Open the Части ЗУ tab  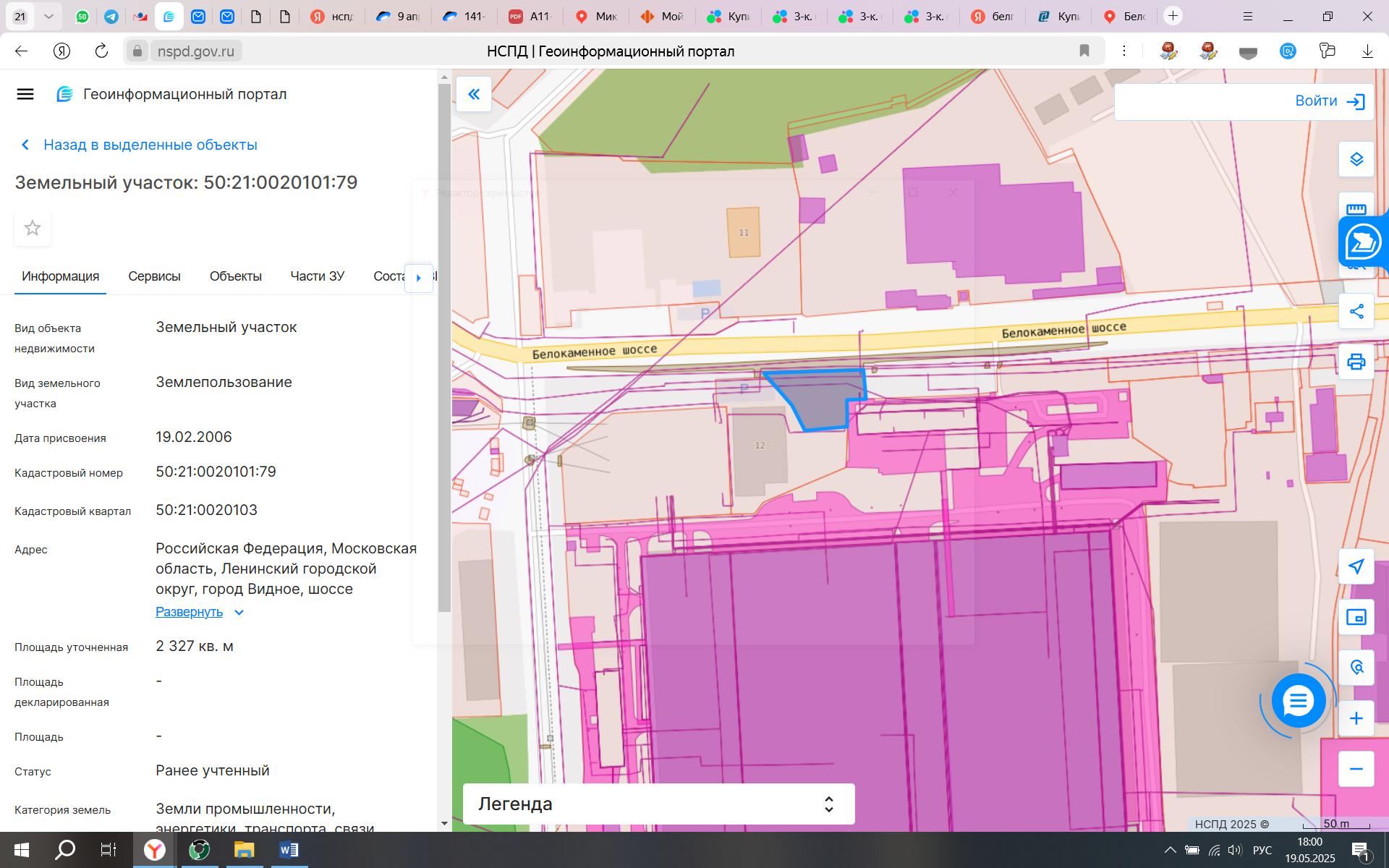(x=317, y=276)
